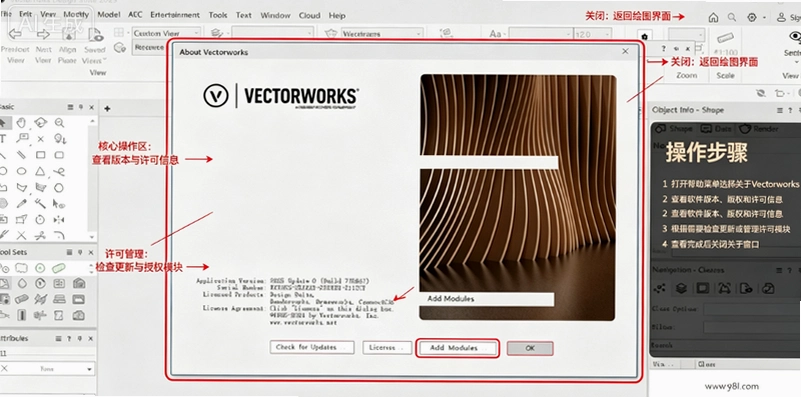Open the Model menu

109,15
